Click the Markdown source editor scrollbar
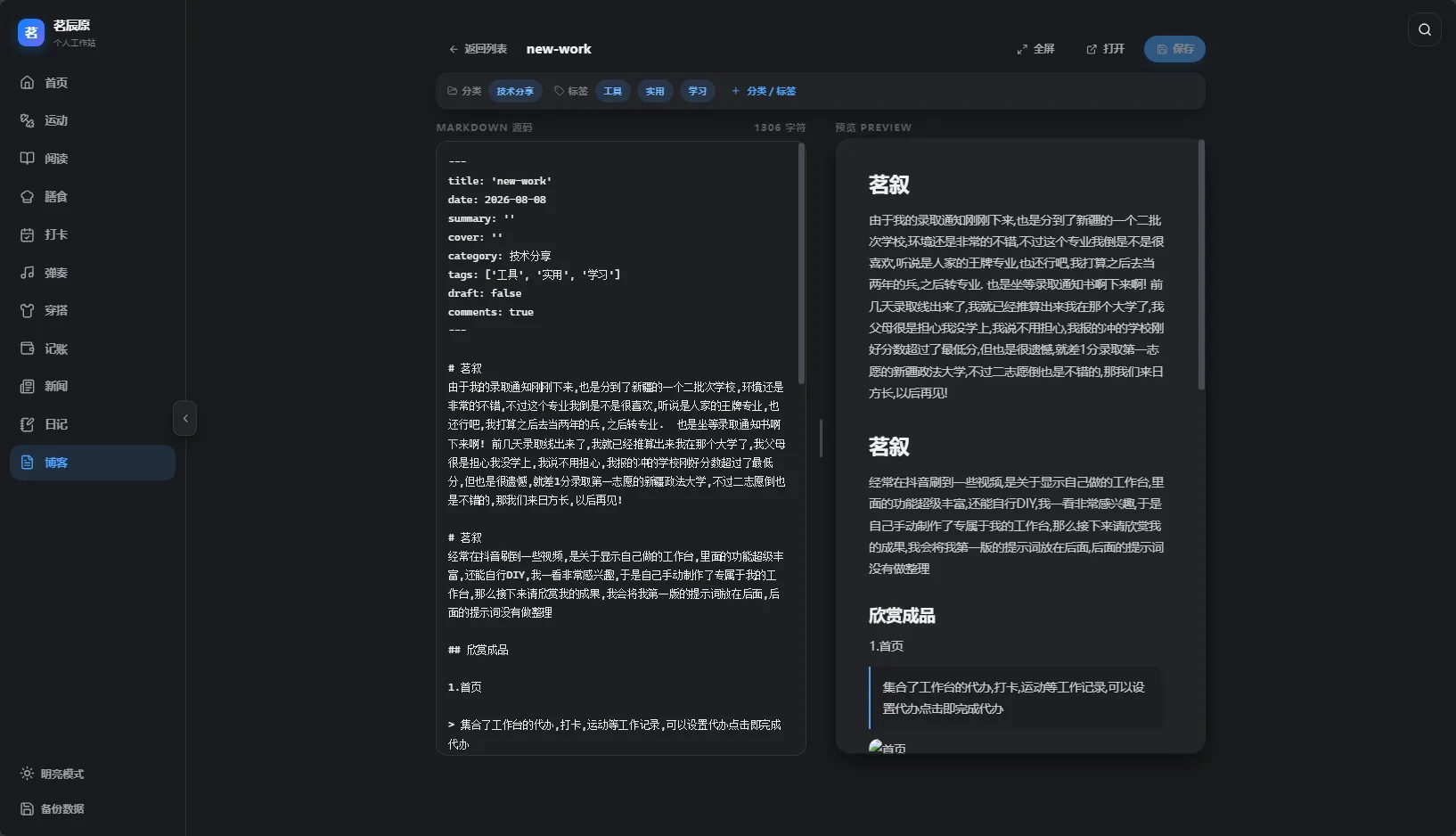The image size is (1456, 836). pyautogui.click(x=801, y=264)
